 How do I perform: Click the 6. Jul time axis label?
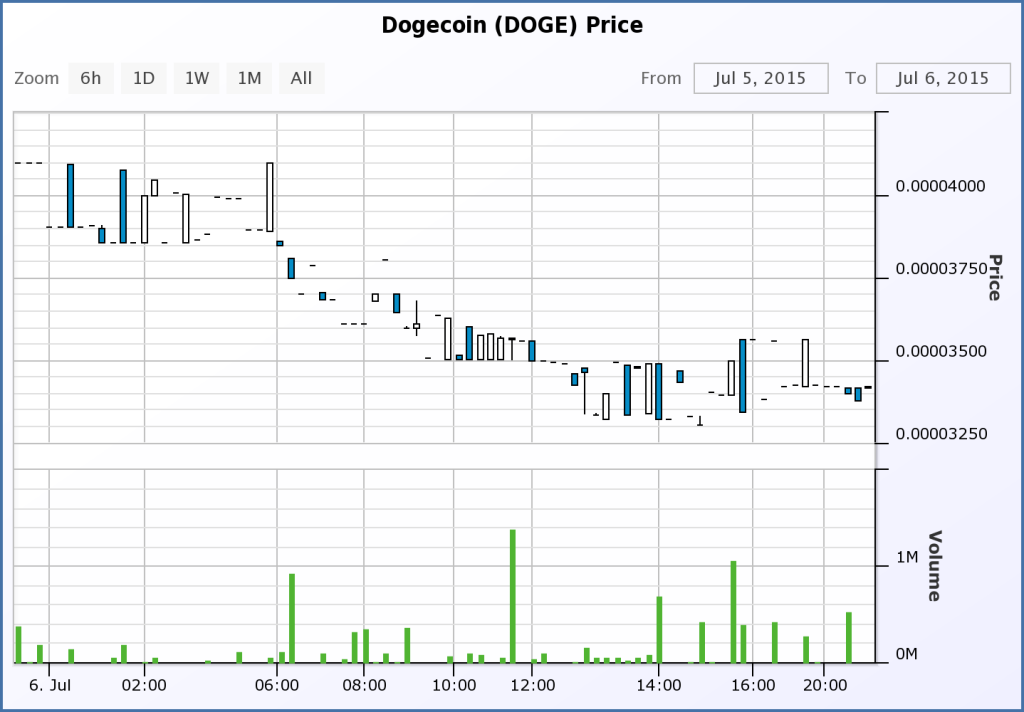pyautogui.click(x=49, y=686)
